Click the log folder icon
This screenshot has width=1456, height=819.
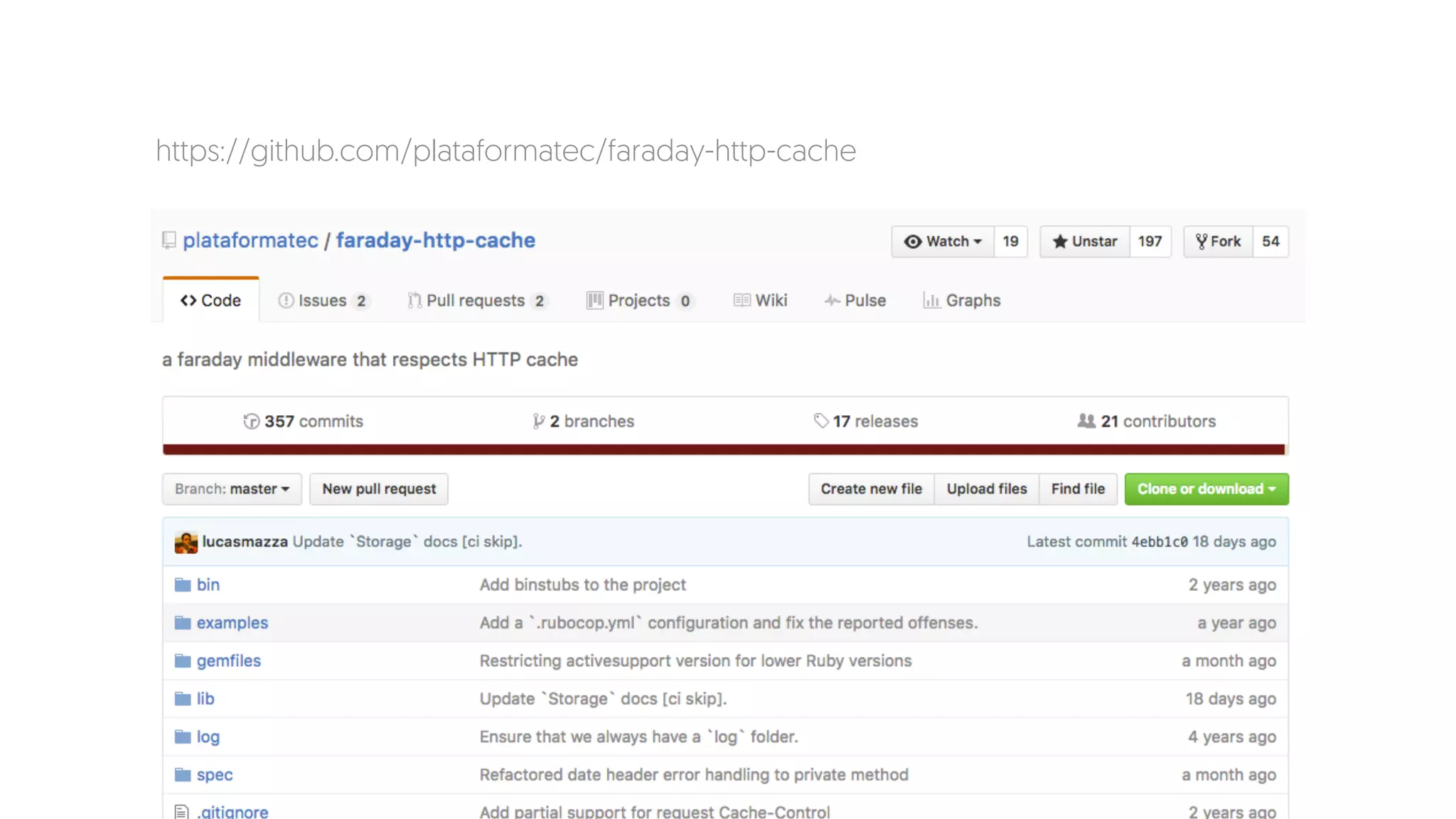183,737
